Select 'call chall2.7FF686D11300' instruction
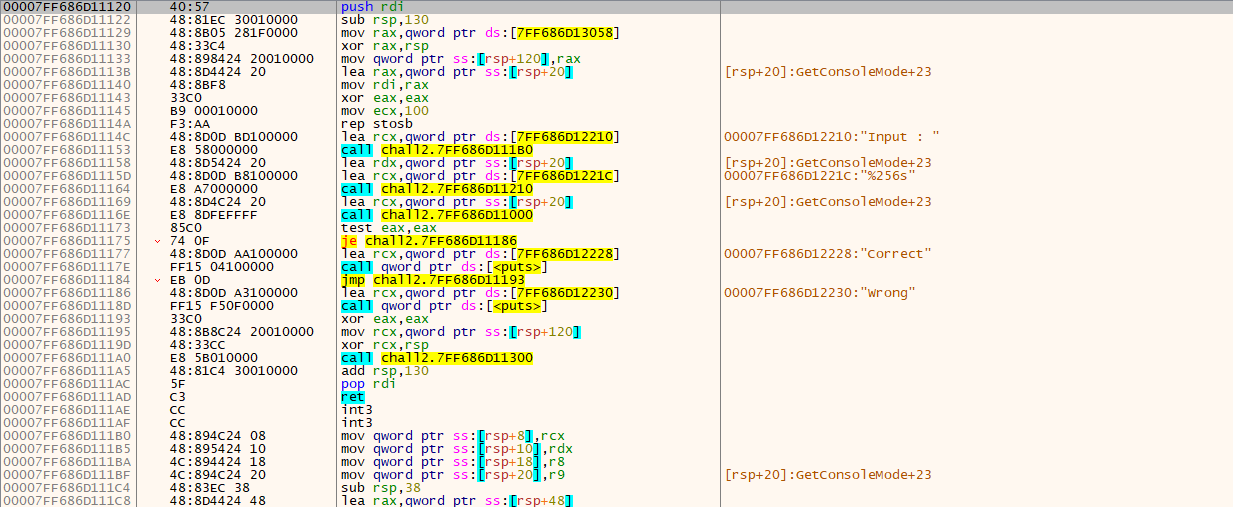The image size is (1233, 507). pyautogui.click(x=437, y=358)
